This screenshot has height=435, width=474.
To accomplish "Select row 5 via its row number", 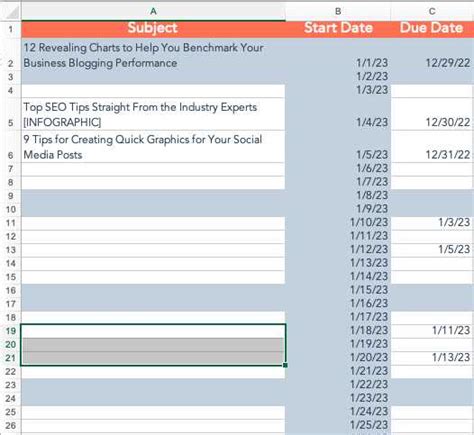I will point(11,114).
